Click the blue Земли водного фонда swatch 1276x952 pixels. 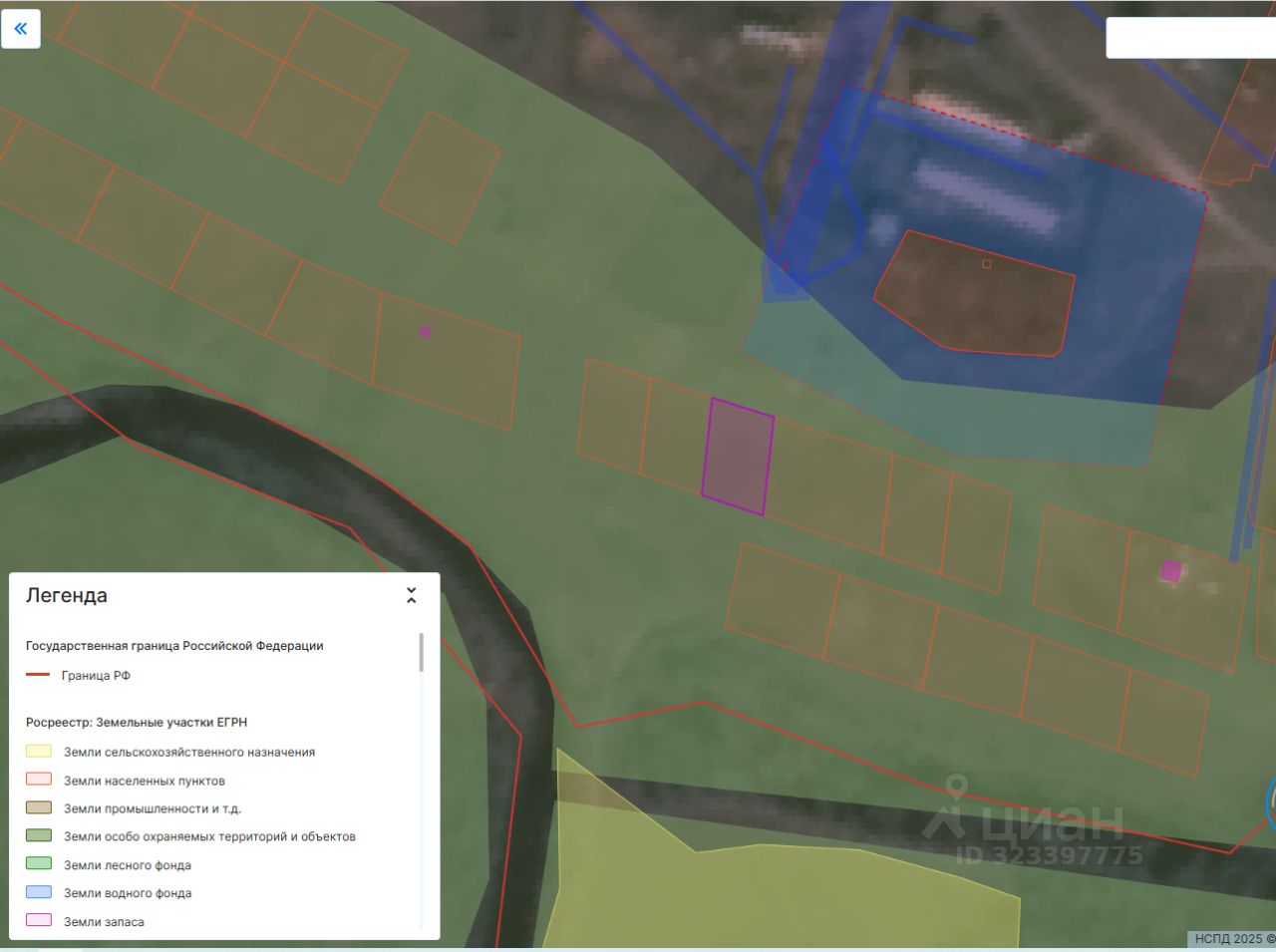tap(39, 892)
